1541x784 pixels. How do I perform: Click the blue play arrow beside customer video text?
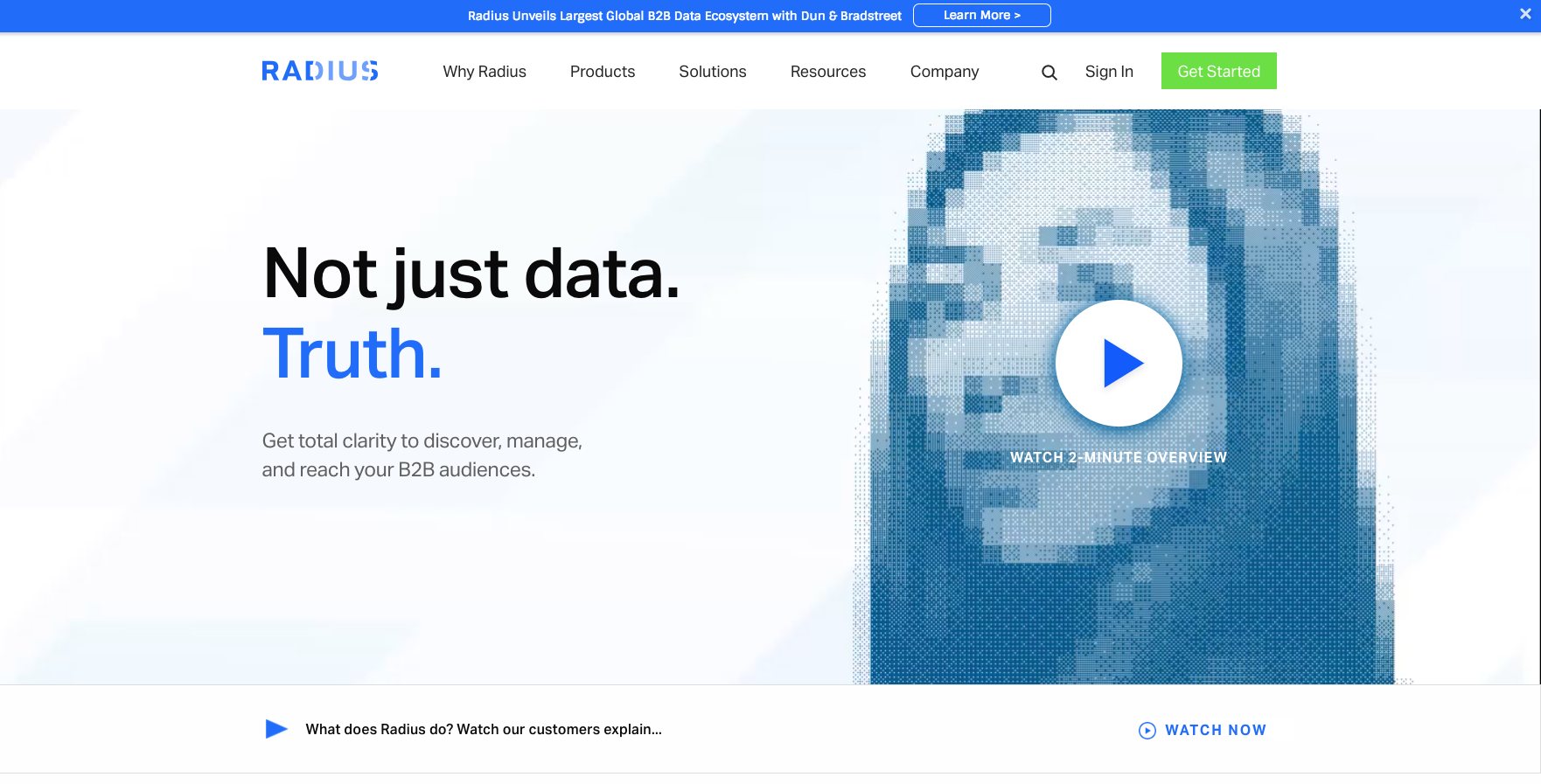[x=276, y=729]
